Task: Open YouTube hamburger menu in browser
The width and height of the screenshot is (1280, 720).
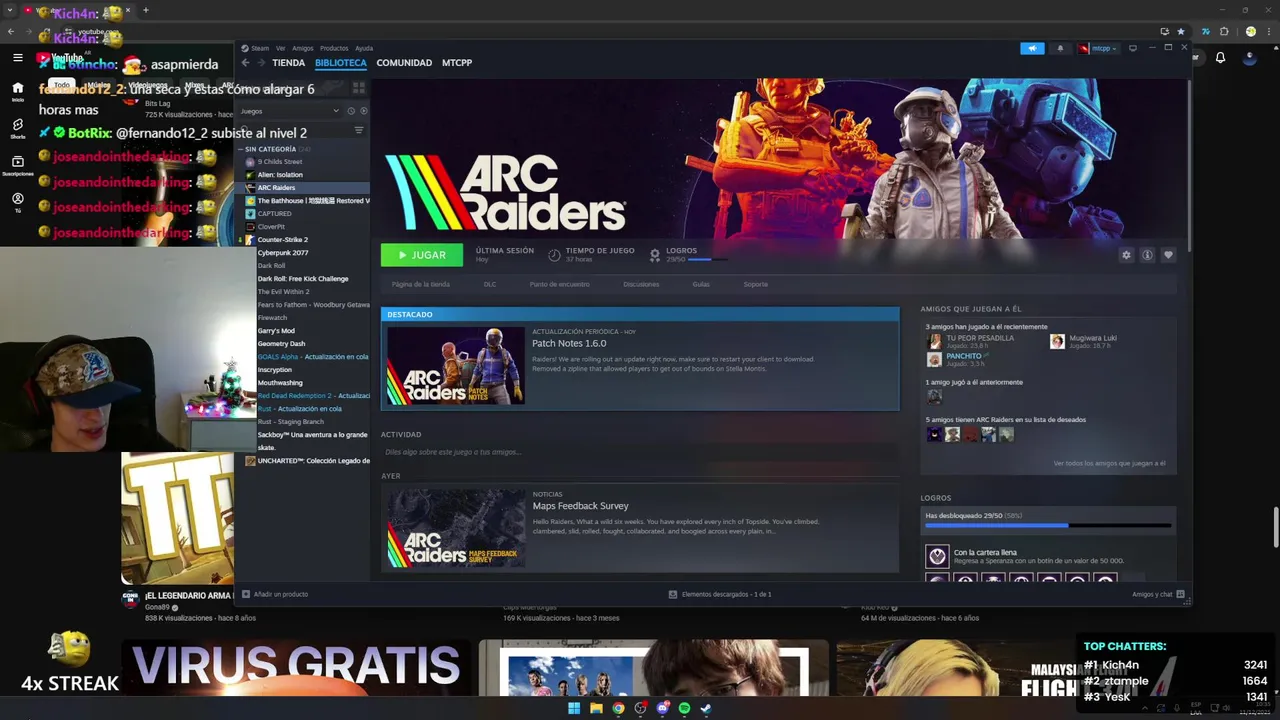Action: (18, 58)
